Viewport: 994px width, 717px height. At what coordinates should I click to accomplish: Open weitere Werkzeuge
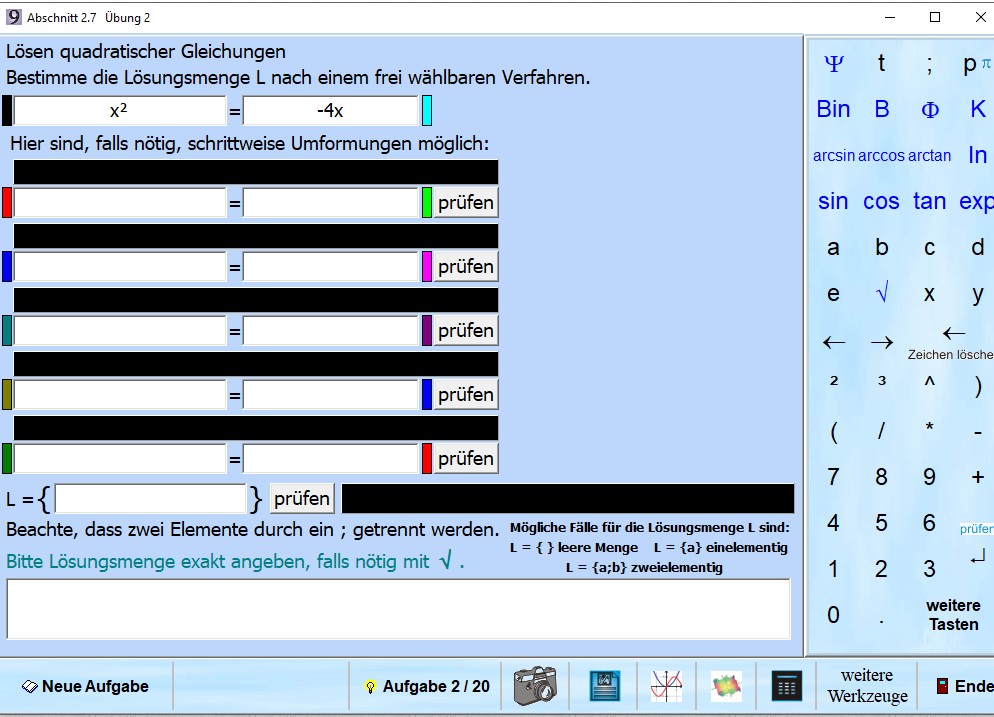click(x=867, y=686)
